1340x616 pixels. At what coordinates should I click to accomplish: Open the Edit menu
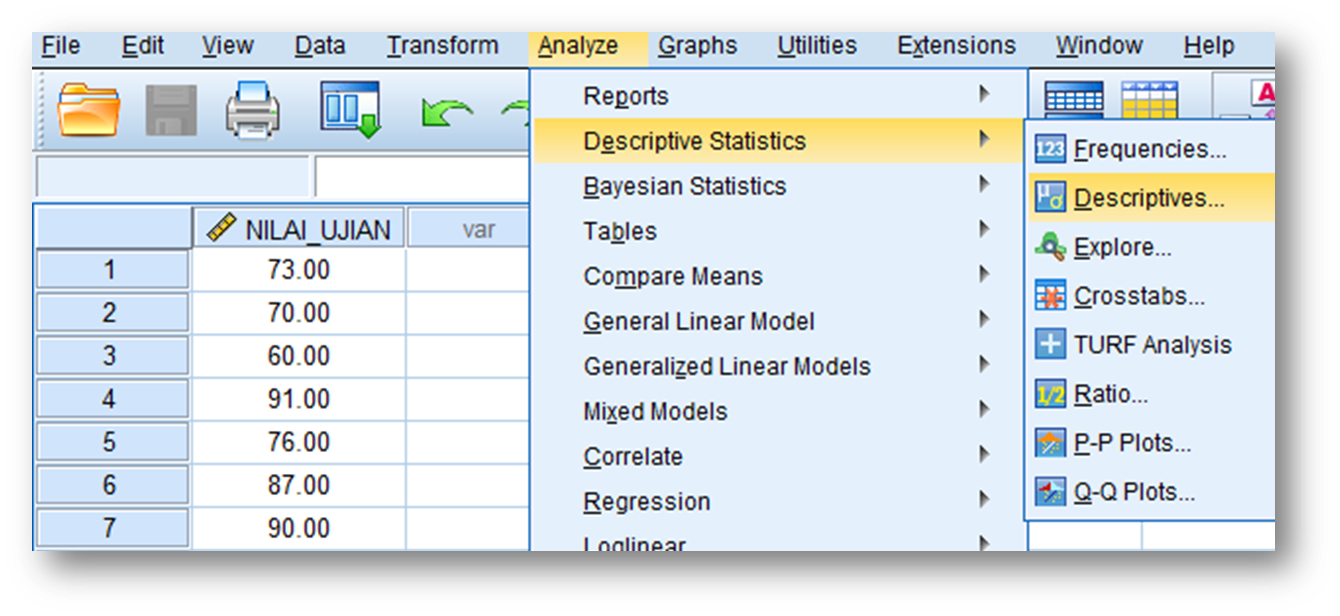coord(143,46)
